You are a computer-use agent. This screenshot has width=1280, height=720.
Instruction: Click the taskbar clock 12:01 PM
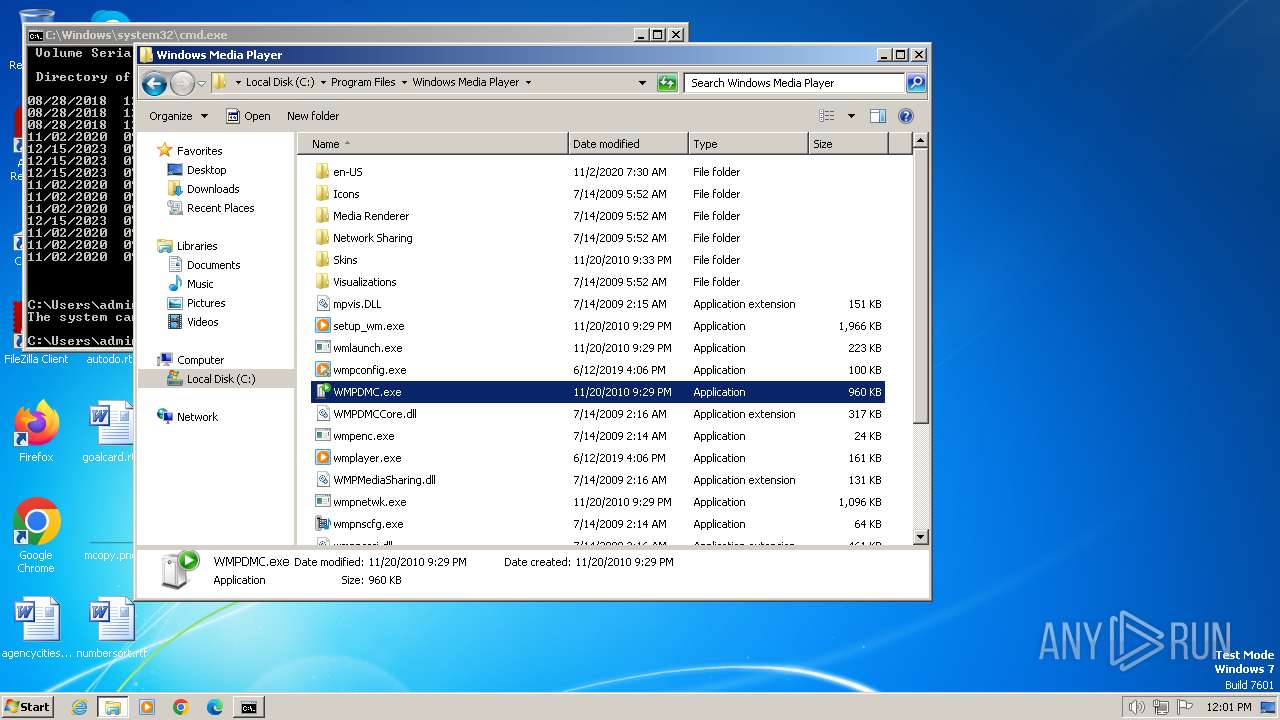tap(1228, 707)
